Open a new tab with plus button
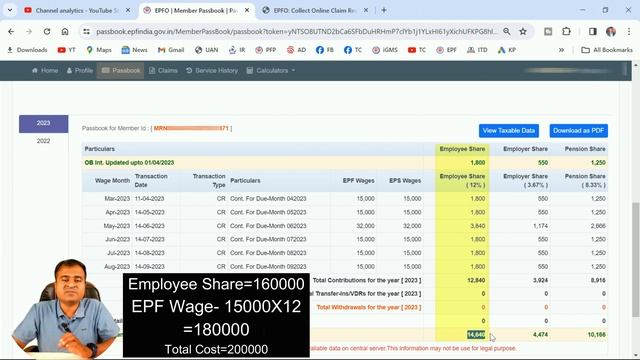640x360 pixels. 384,10
